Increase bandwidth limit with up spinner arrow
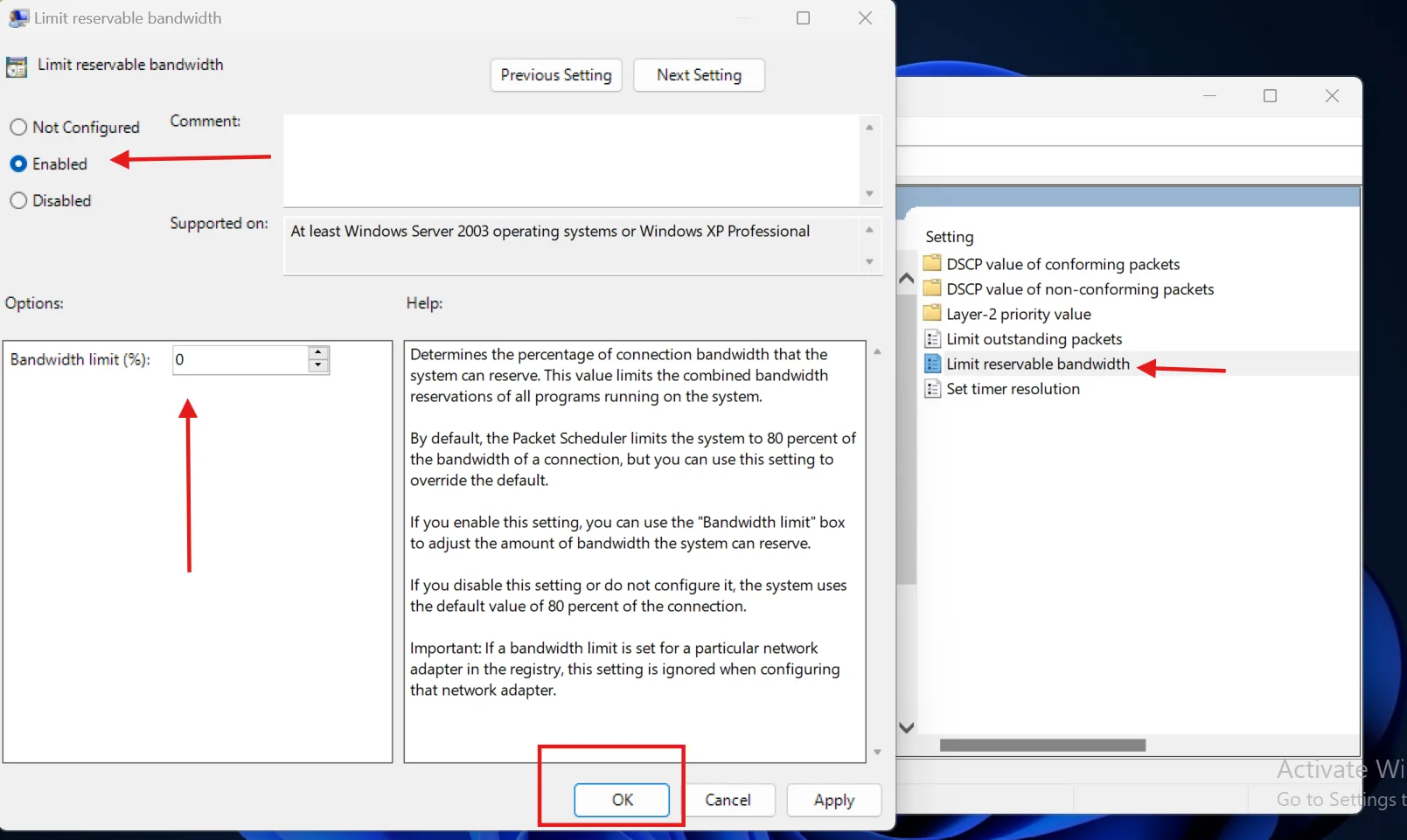Screen dimensions: 1407x840 click(318, 353)
